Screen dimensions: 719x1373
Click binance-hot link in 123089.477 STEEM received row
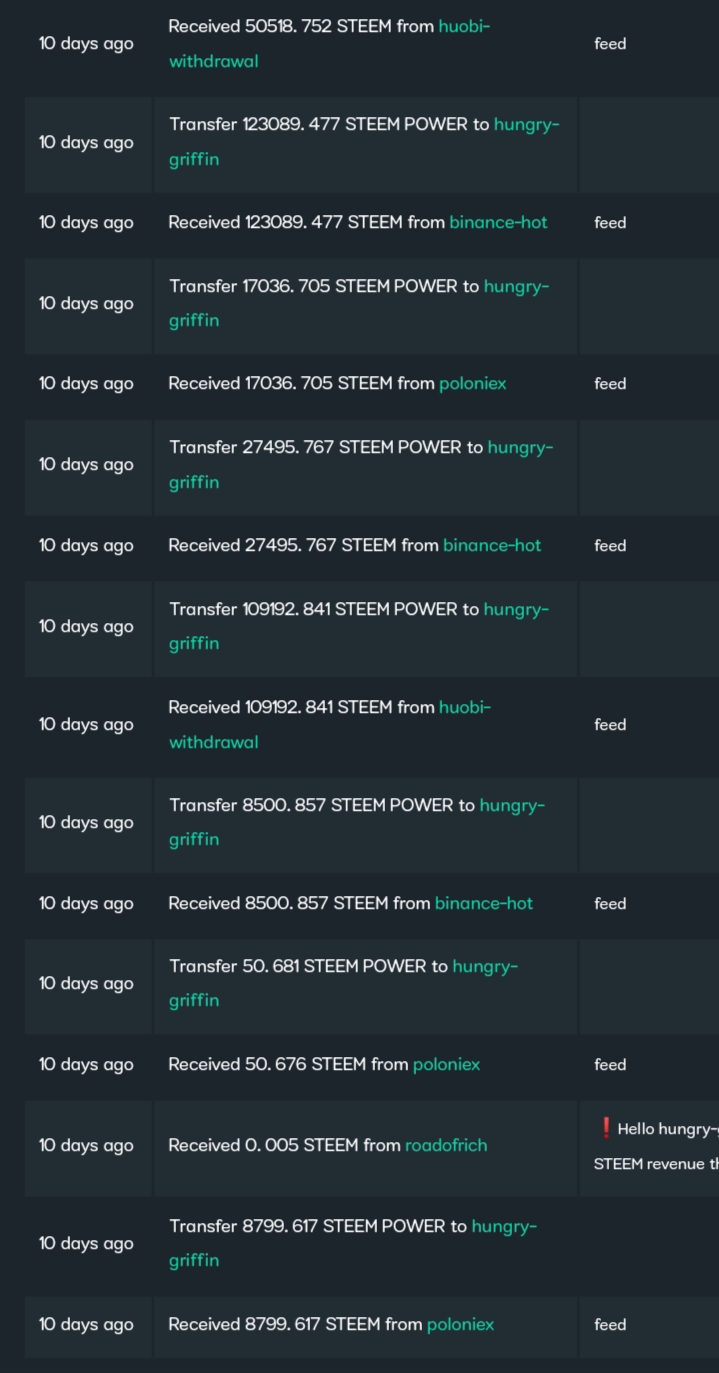tap(498, 222)
